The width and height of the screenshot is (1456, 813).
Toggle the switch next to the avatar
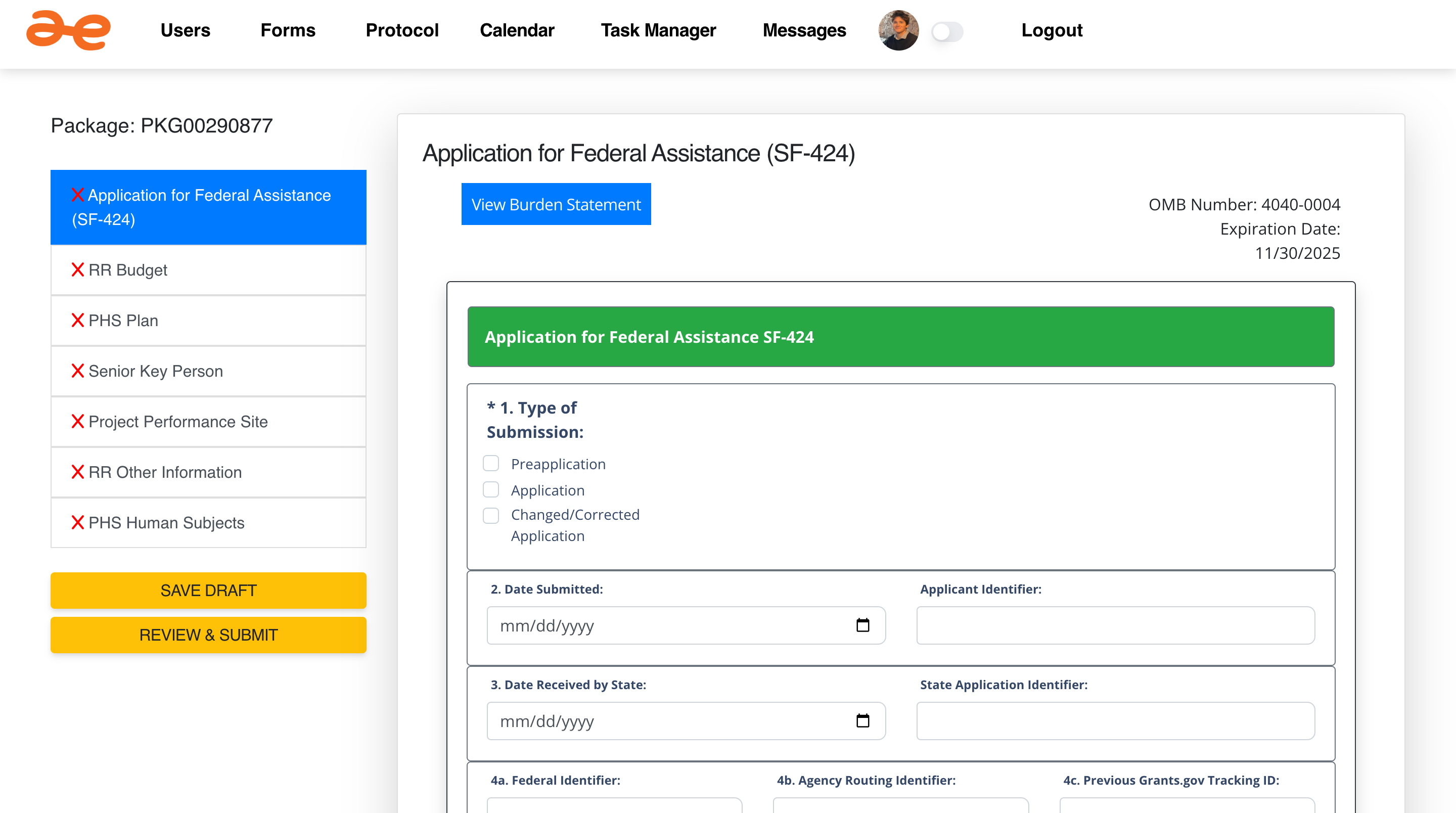[x=947, y=32]
